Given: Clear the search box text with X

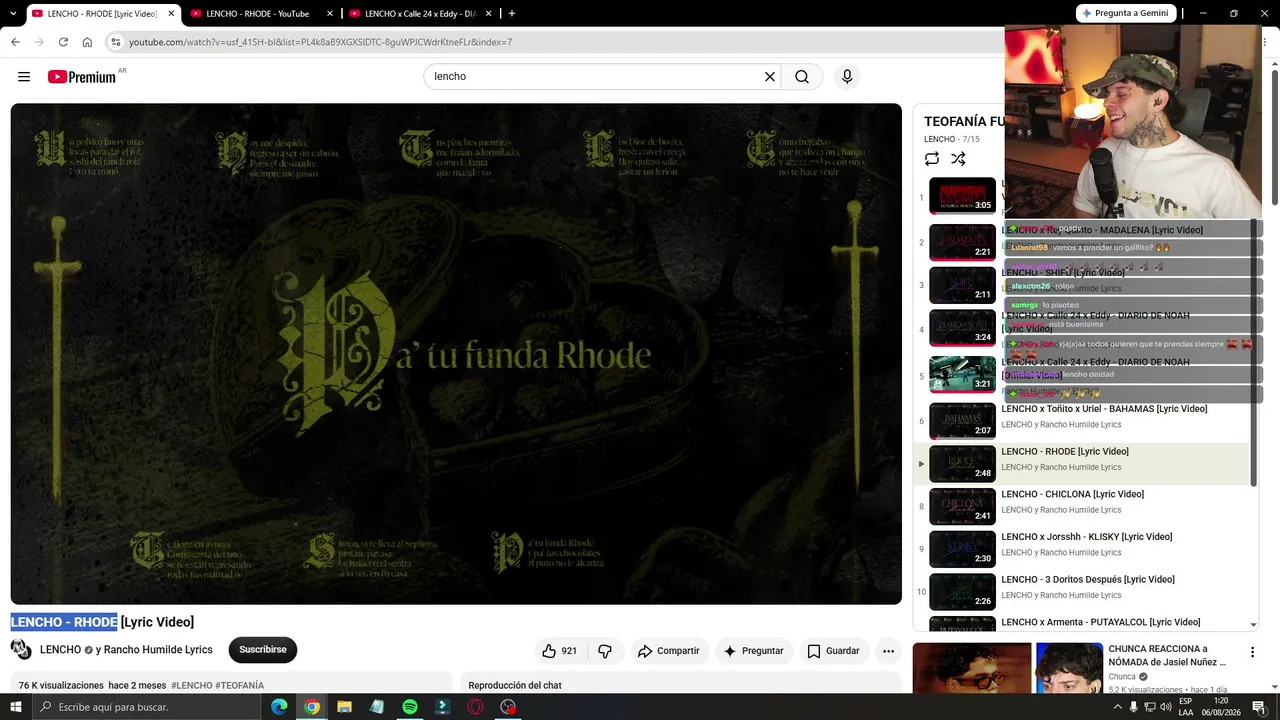Looking at the screenshot, I should point(770,77).
